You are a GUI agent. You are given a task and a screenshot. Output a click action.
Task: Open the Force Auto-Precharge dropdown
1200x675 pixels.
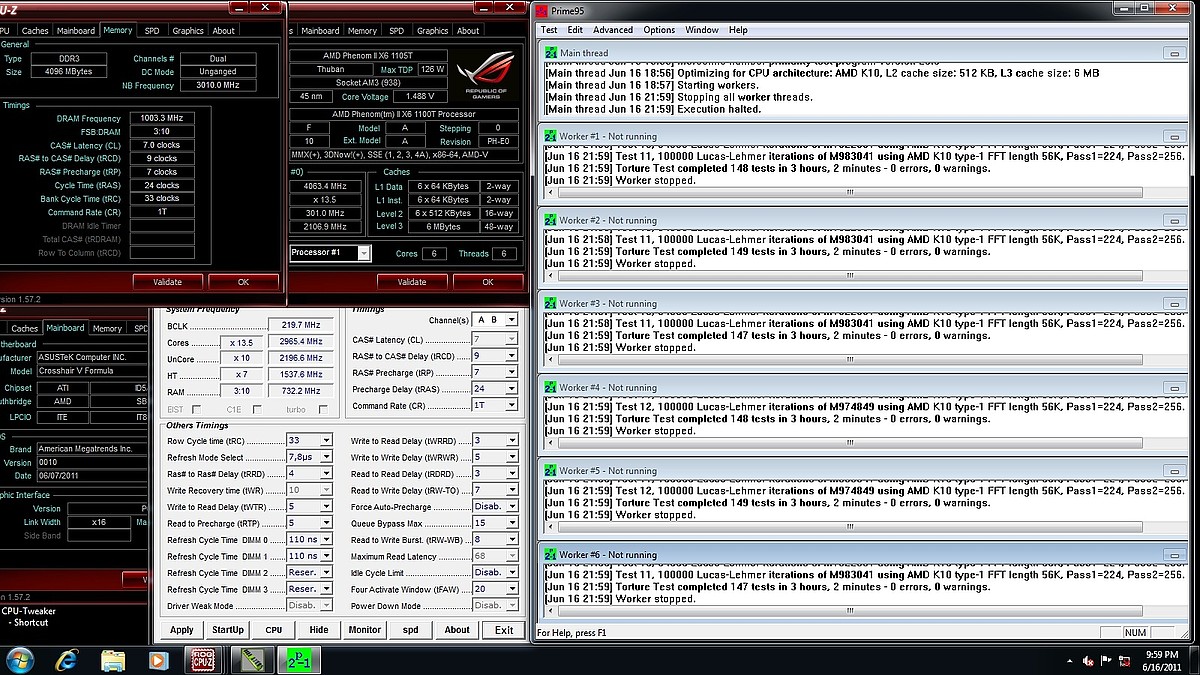495,507
